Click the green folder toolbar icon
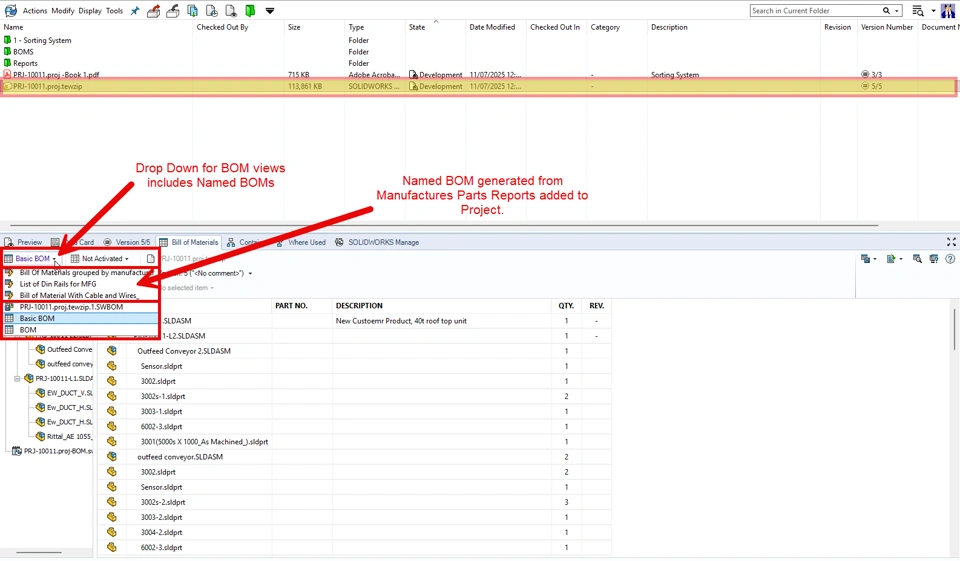This screenshot has width=960, height=561. tap(250, 10)
